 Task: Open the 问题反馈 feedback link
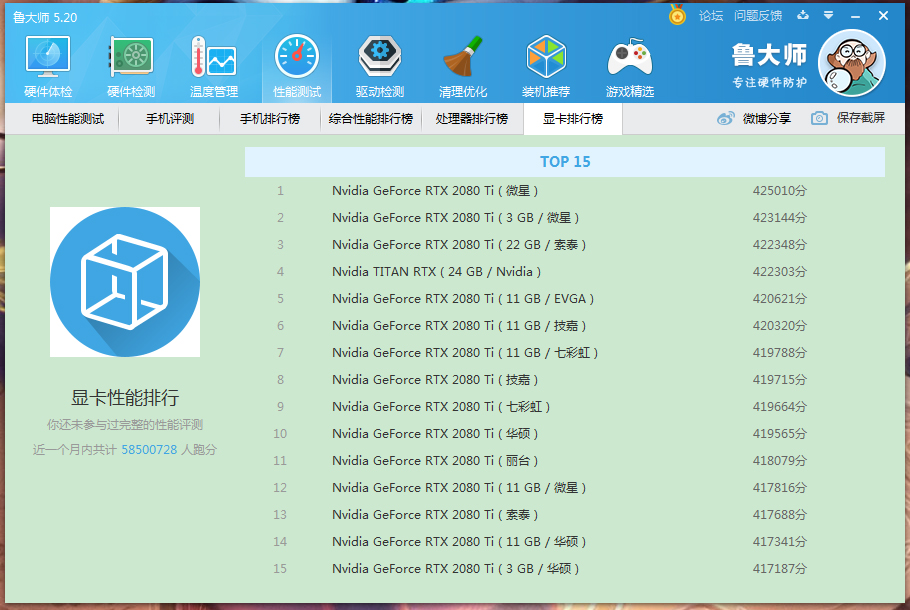pyautogui.click(x=758, y=15)
